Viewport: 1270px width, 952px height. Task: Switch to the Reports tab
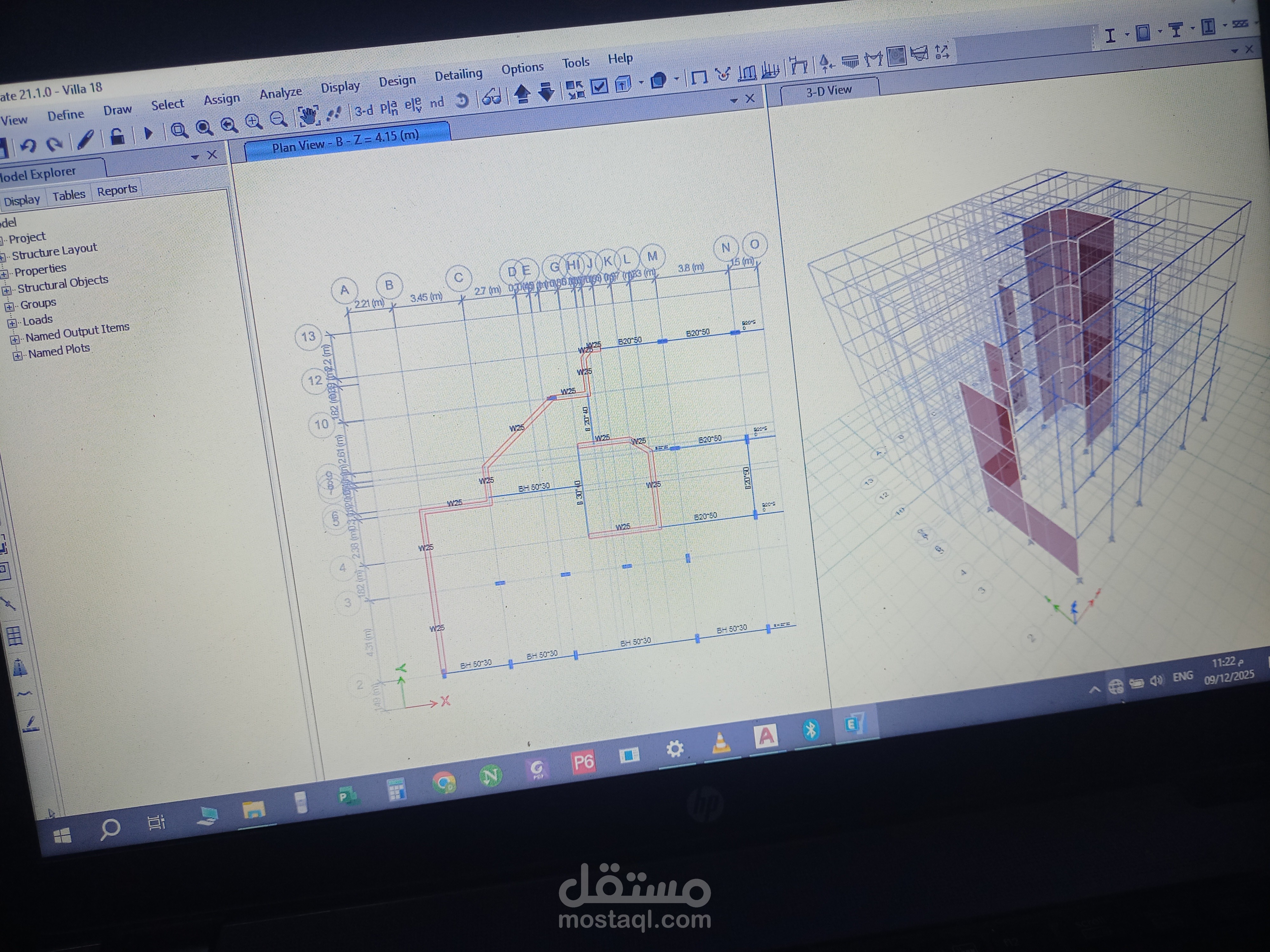coord(117,190)
